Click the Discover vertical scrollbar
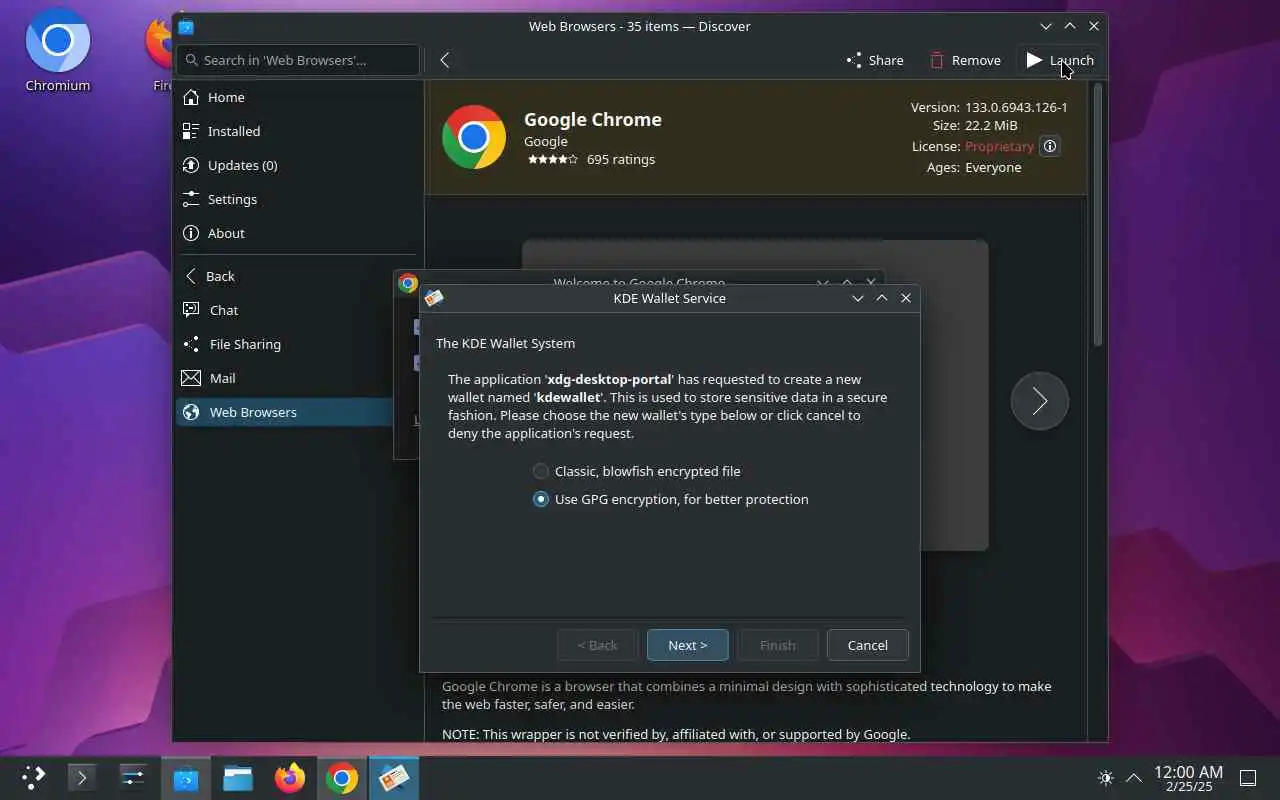 pyautogui.click(x=1097, y=215)
